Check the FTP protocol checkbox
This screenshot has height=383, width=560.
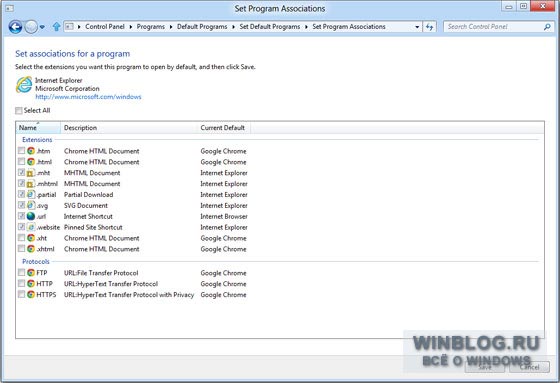(x=21, y=273)
